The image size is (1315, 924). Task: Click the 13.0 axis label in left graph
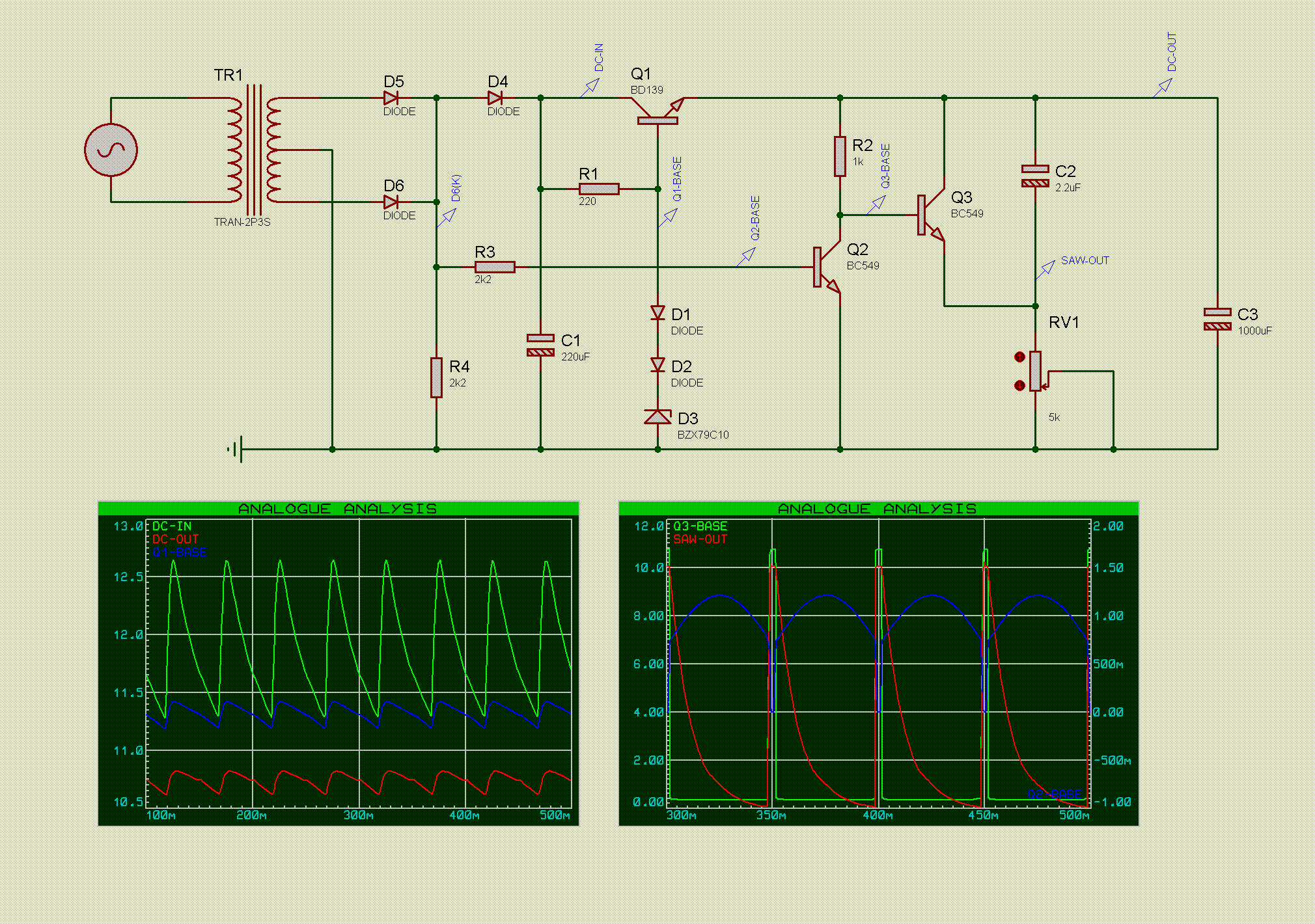click(x=128, y=526)
